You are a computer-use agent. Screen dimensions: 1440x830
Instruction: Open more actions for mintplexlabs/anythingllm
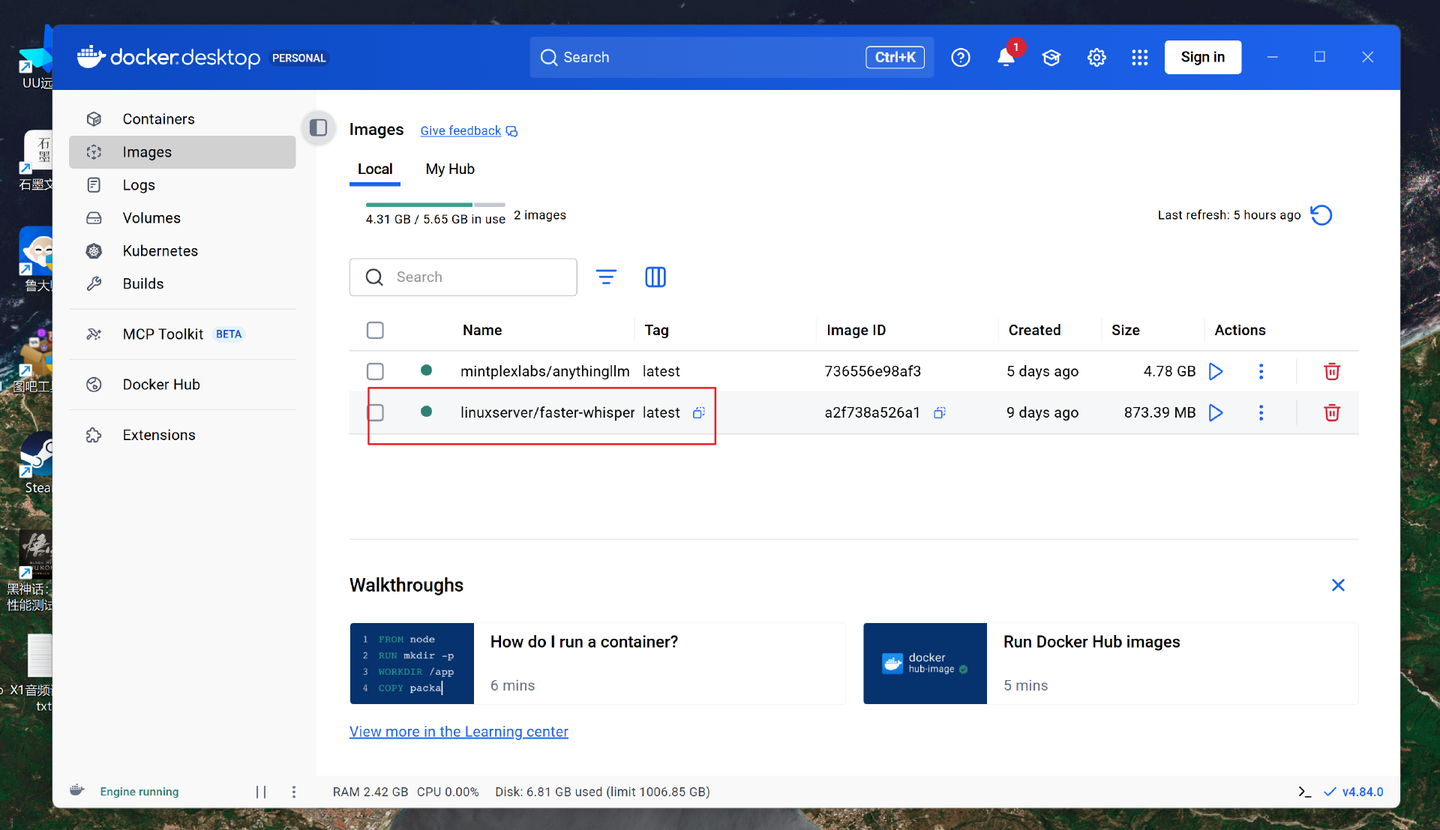[x=1261, y=372]
